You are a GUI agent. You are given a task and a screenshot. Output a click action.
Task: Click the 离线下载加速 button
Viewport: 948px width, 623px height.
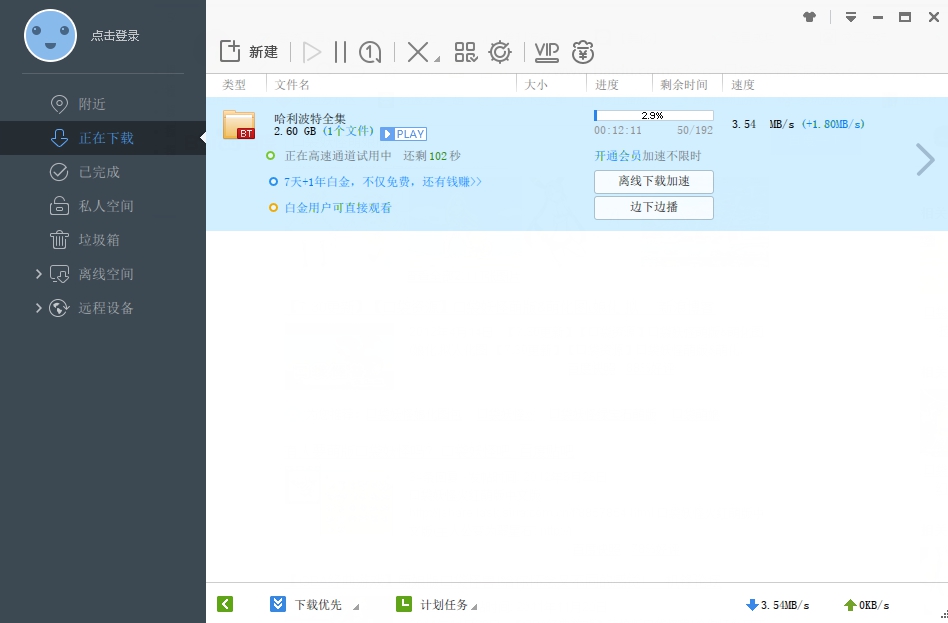pos(653,182)
